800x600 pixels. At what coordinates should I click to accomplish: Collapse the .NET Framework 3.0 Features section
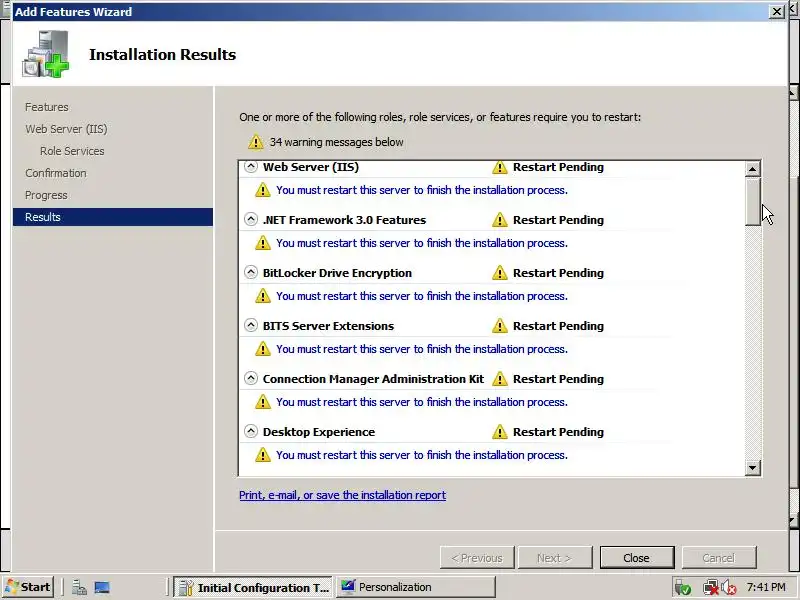point(251,219)
